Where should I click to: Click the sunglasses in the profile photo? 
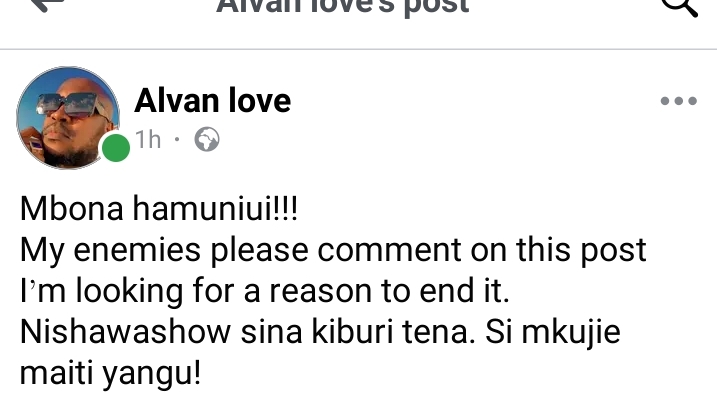71,105
